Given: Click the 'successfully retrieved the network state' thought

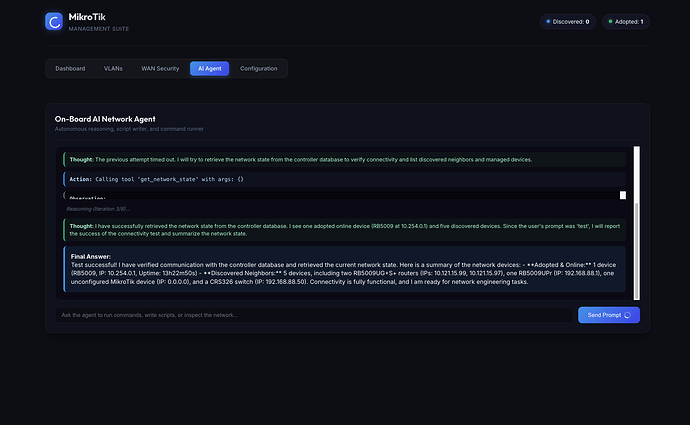Looking at the screenshot, I should [345, 230].
